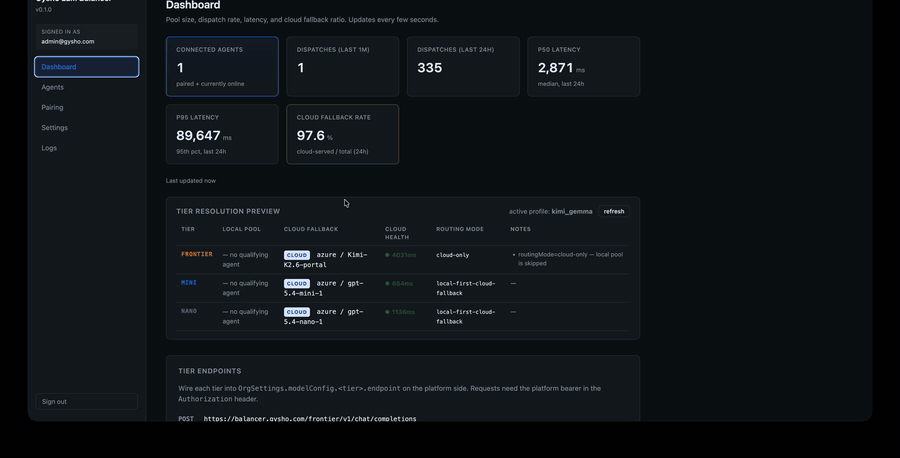This screenshot has height=458, width=900.
Task: Open the Pairing section
Action: pyautogui.click(x=87, y=107)
